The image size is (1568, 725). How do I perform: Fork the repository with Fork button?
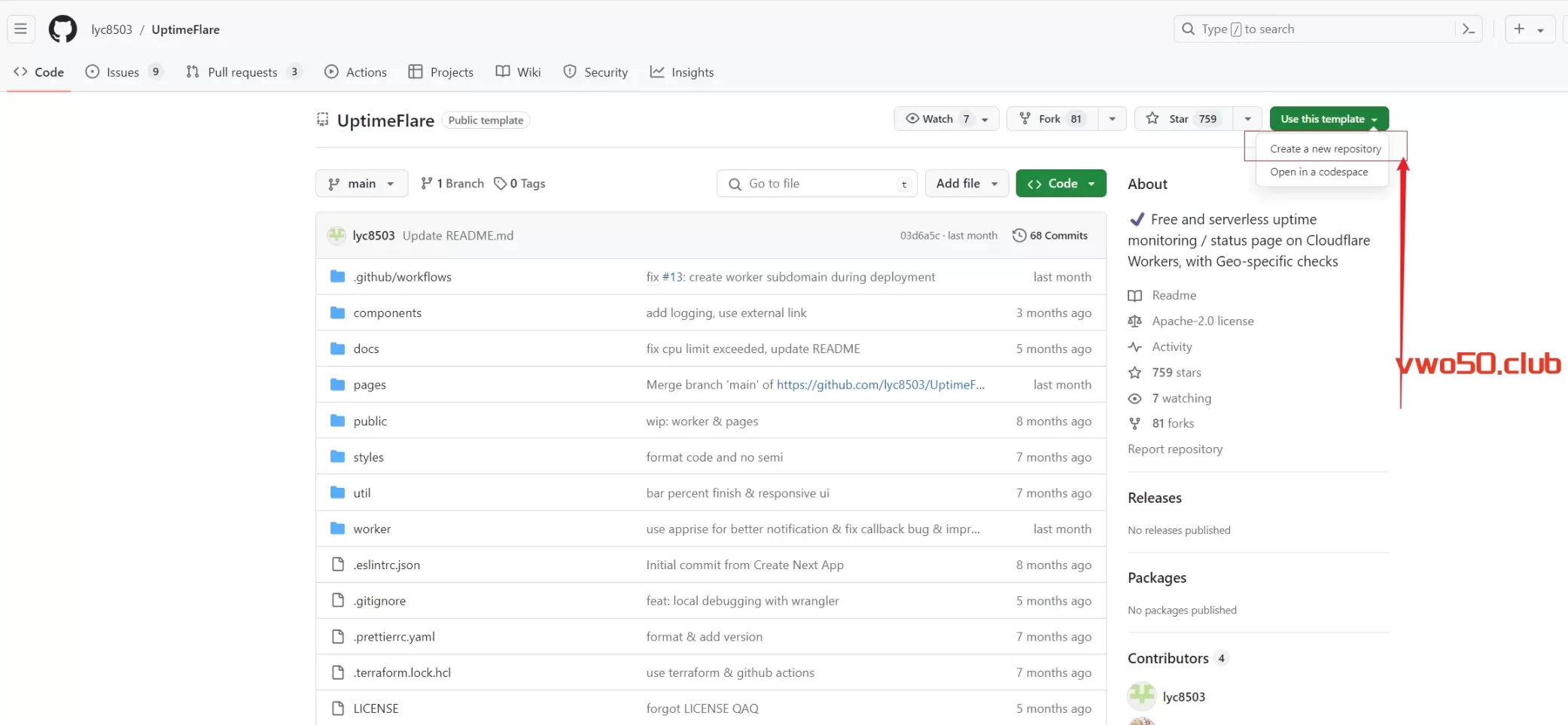point(1050,119)
